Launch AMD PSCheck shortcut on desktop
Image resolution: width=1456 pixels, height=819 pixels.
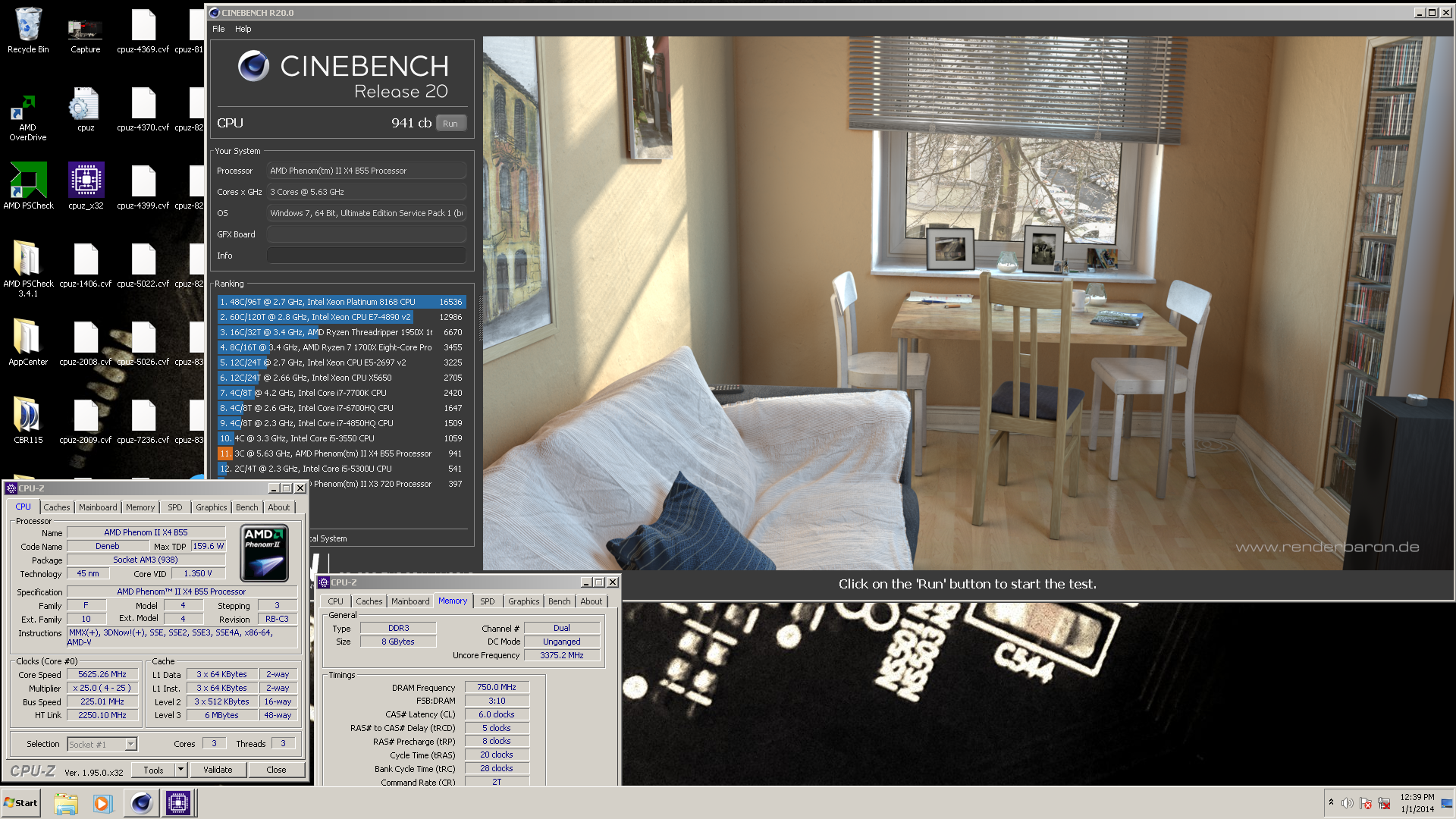(28, 186)
